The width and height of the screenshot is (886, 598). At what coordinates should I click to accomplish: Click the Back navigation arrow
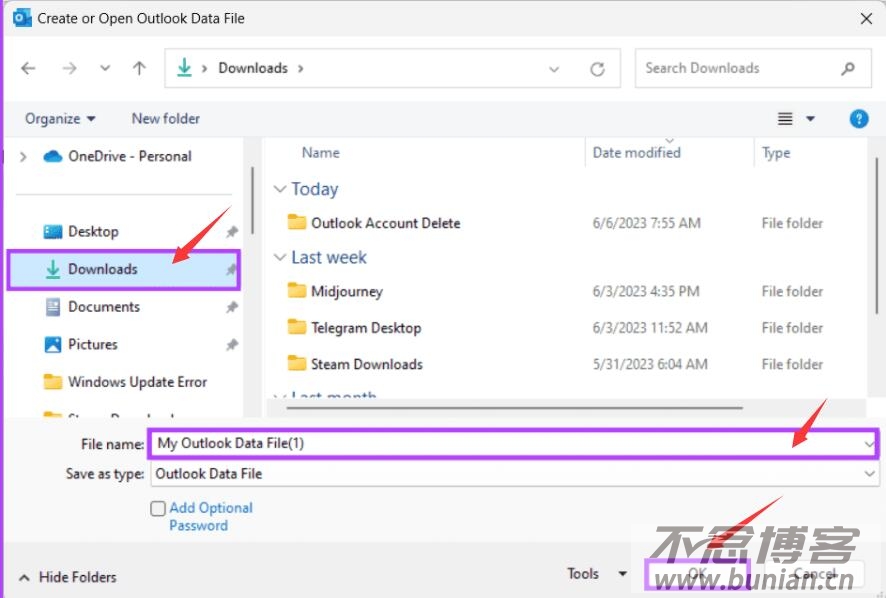pos(28,69)
